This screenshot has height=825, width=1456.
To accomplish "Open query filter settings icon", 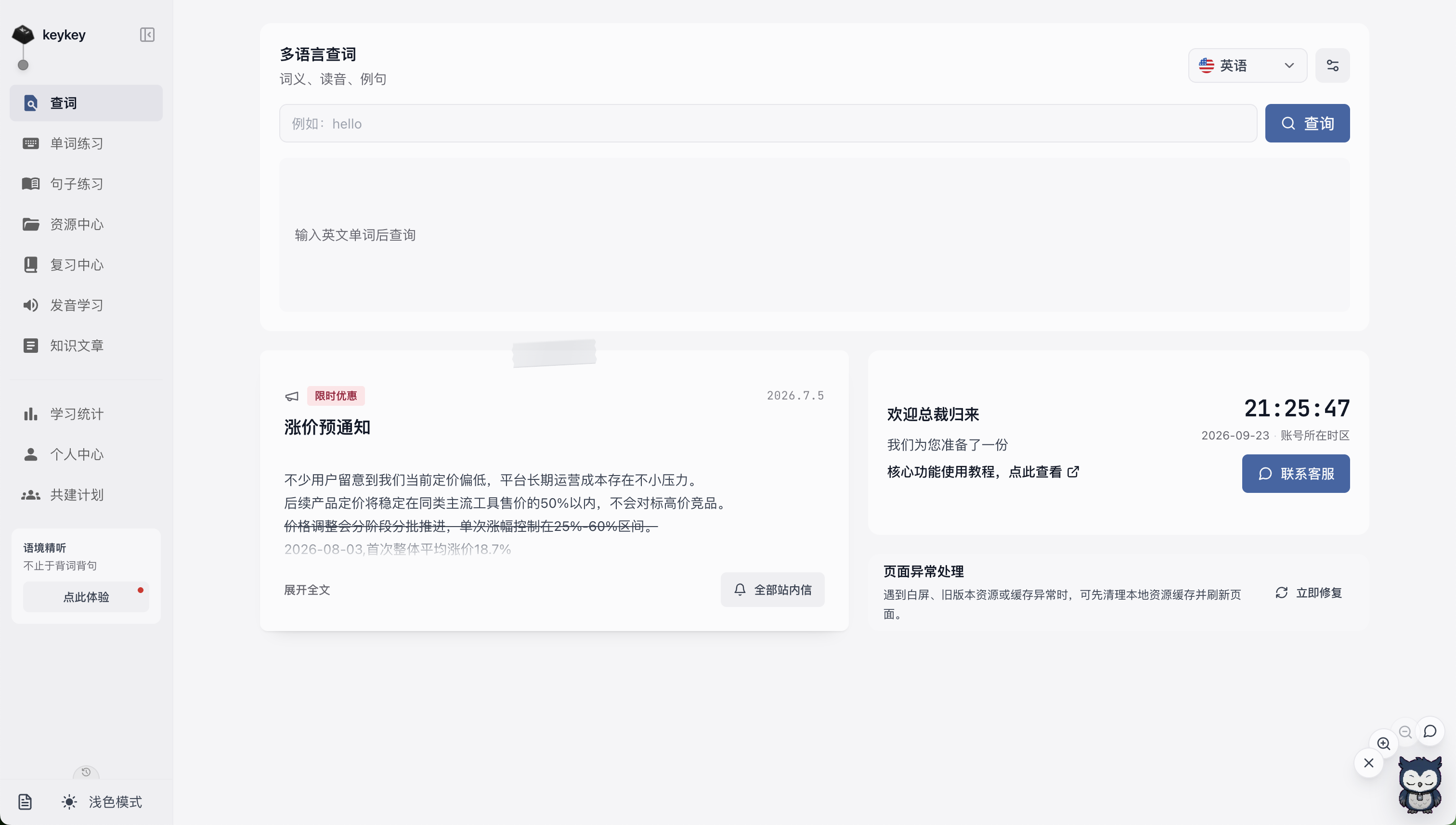I will click(1332, 66).
